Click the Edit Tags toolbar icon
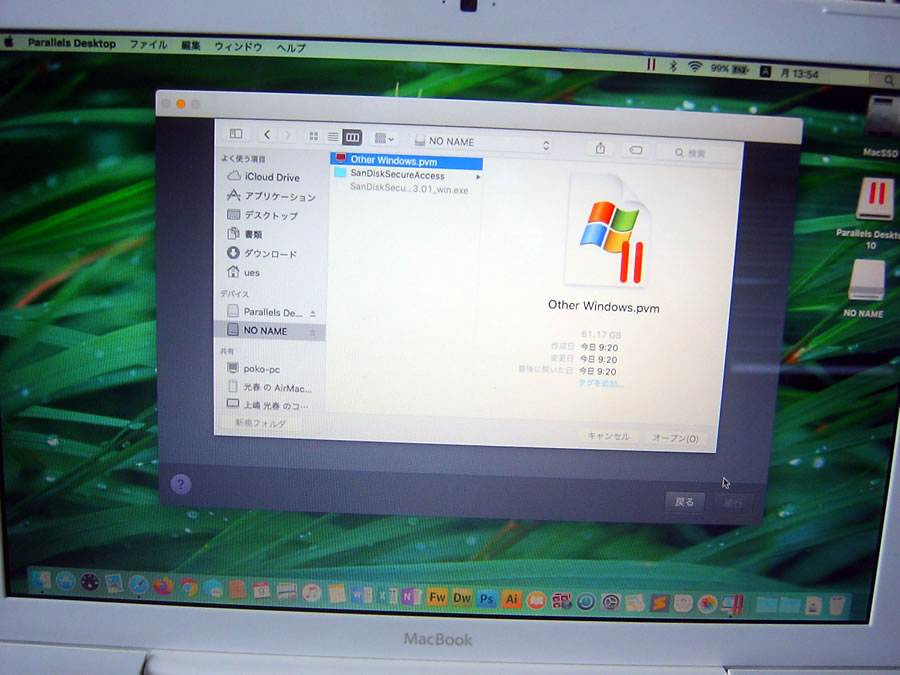The width and height of the screenshot is (900, 675). [636, 150]
